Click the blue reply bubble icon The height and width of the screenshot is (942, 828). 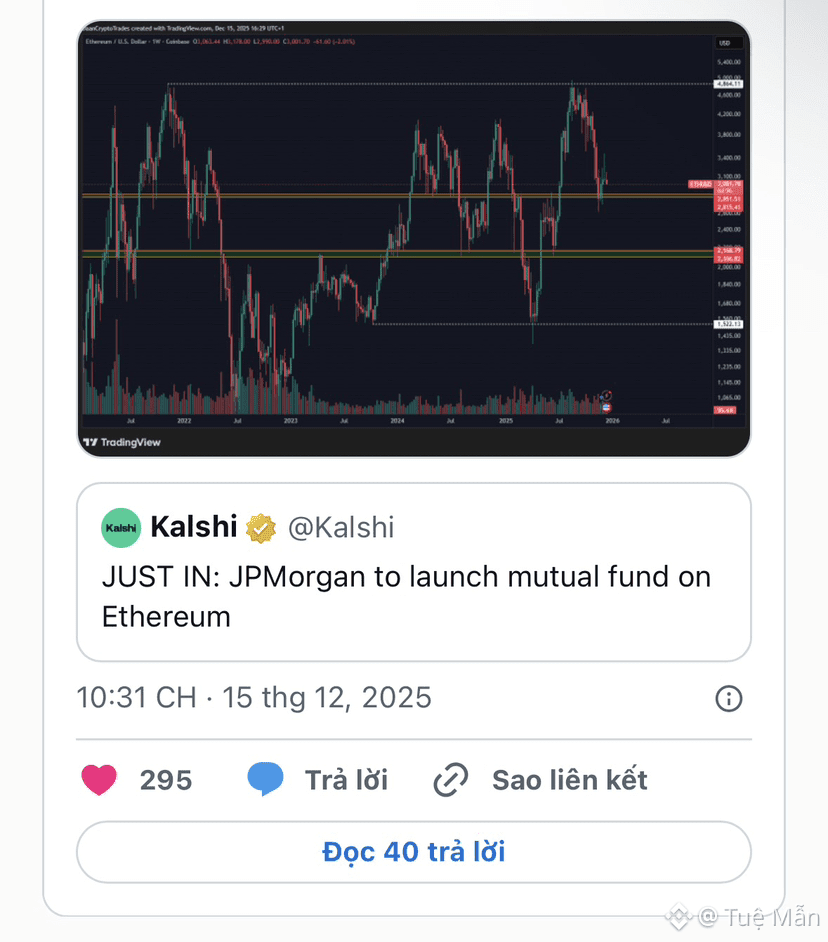pyautogui.click(x=265, y=780)
